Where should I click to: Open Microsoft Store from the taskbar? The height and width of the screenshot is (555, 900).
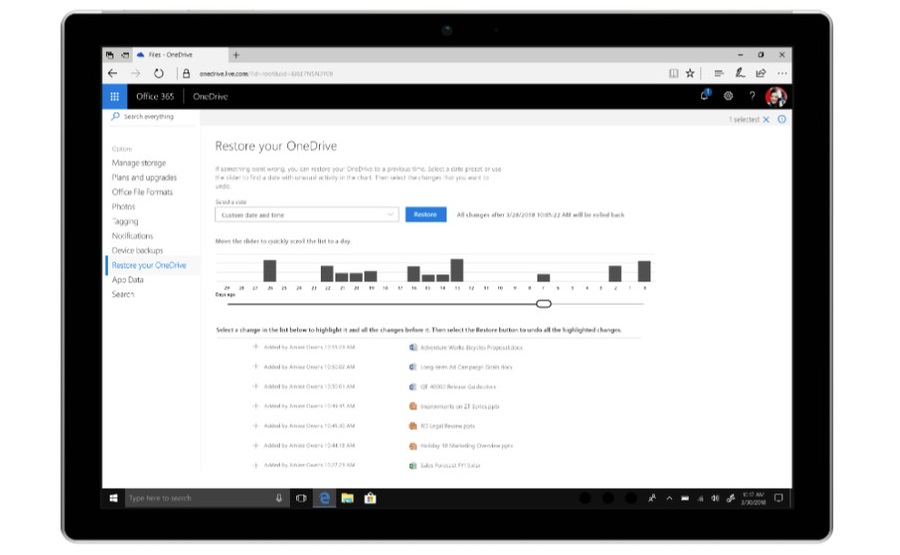[370, 498]
